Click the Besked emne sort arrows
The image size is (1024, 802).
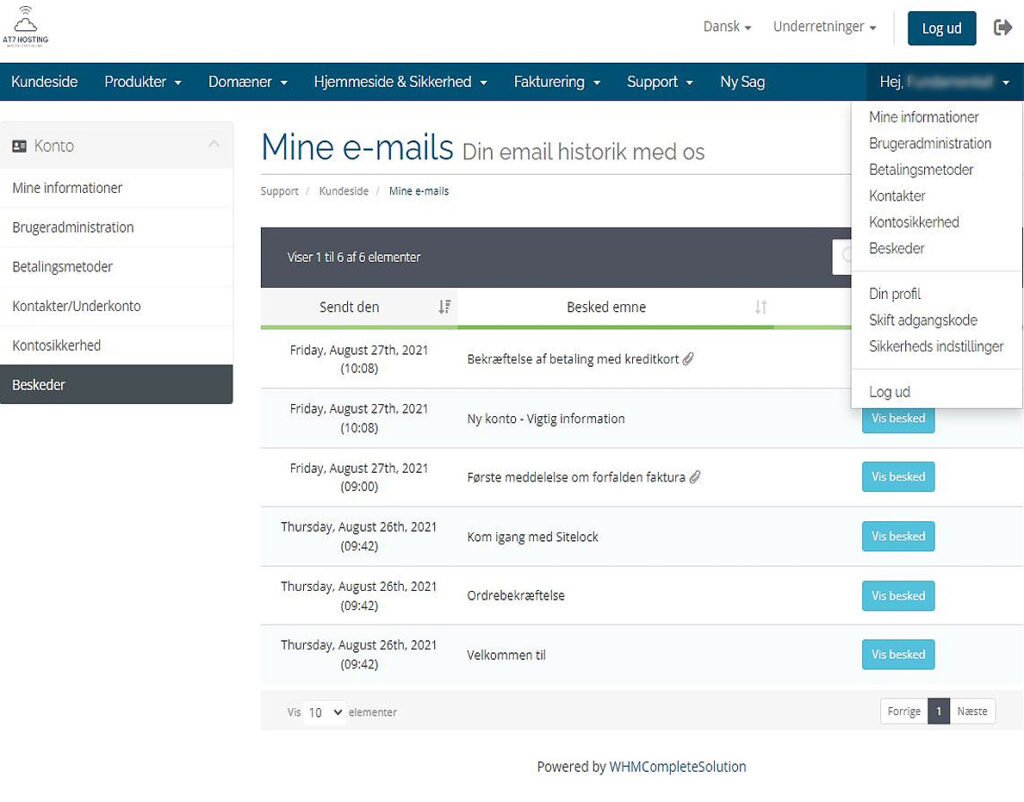point(761,307)
